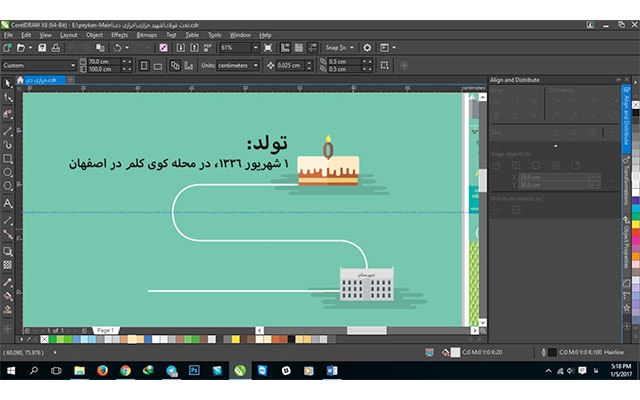Click the Undo arrow icon
The height and width of the screenshot is (400, 640).
[117, 48]
